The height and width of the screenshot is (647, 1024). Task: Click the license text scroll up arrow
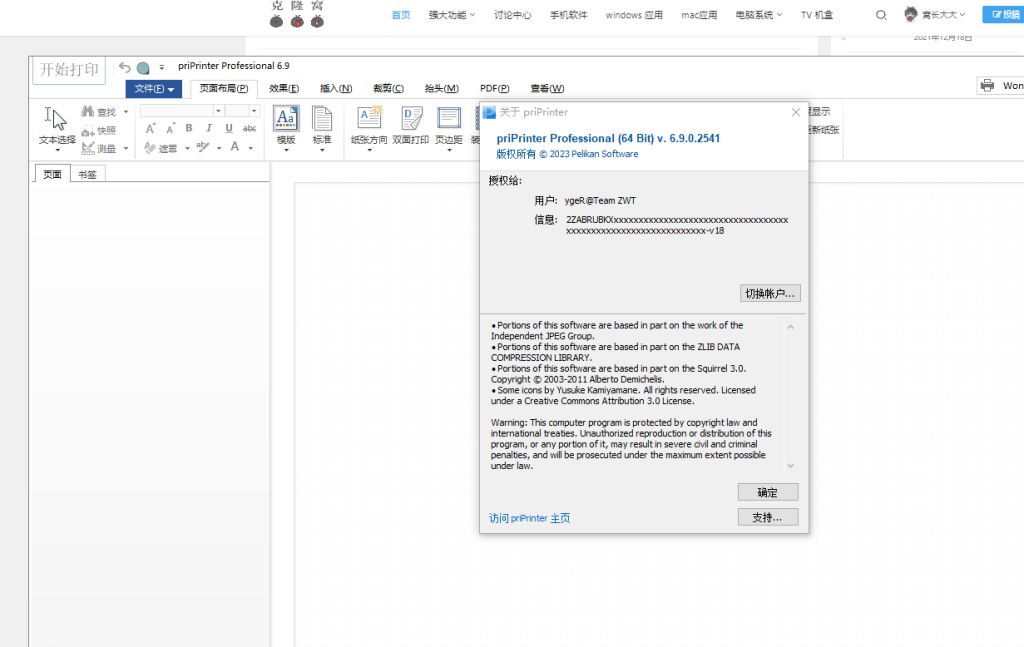[x=790, y=326]
